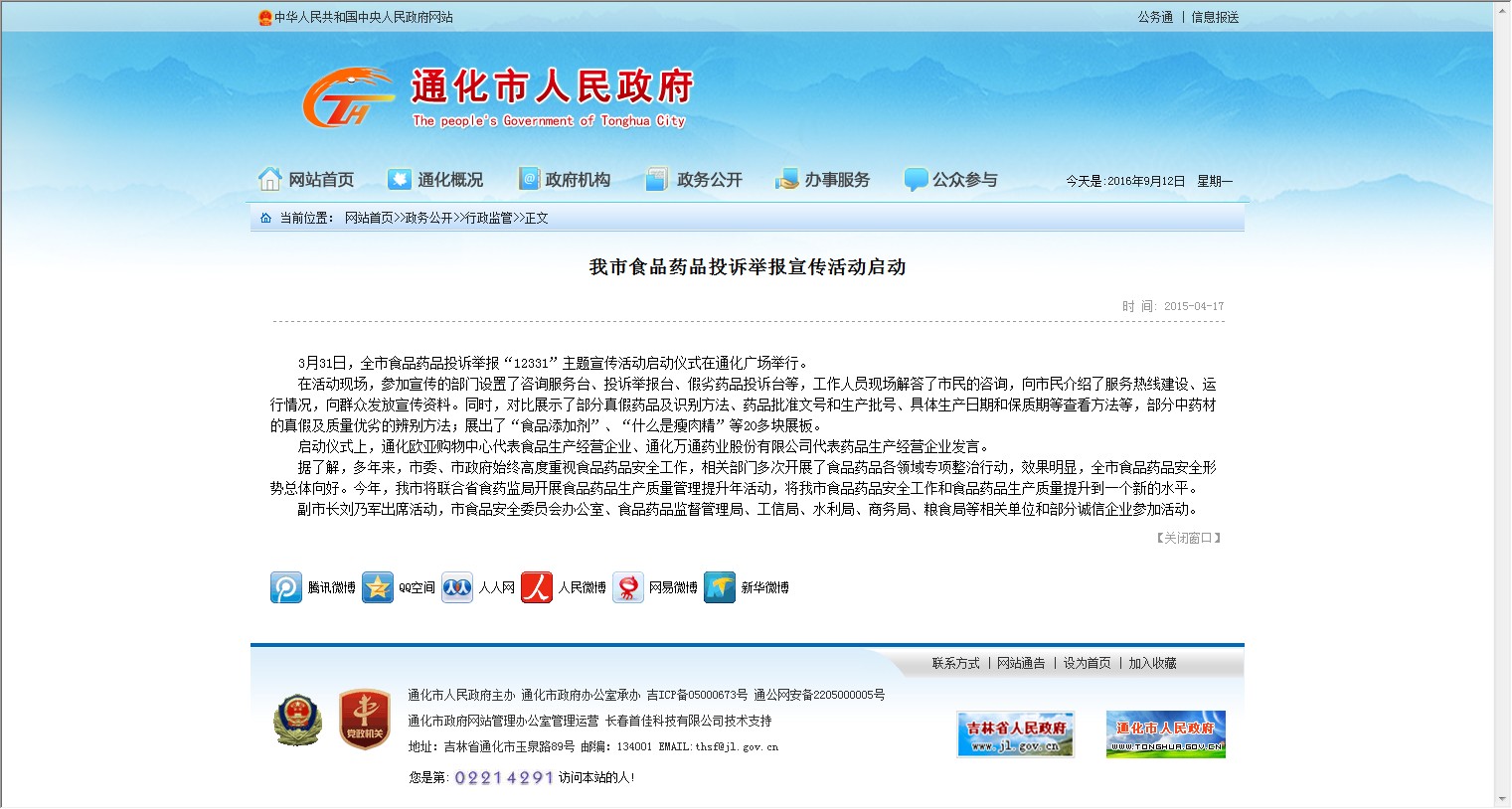Click 设为首页 footer link
This screenshot has width=1512, height=809.
pyautogui.click(x=1087, y=663)
